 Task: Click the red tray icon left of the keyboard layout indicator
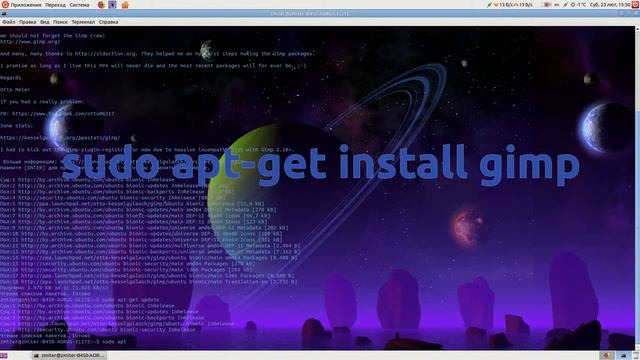click(x=547, y=5)
